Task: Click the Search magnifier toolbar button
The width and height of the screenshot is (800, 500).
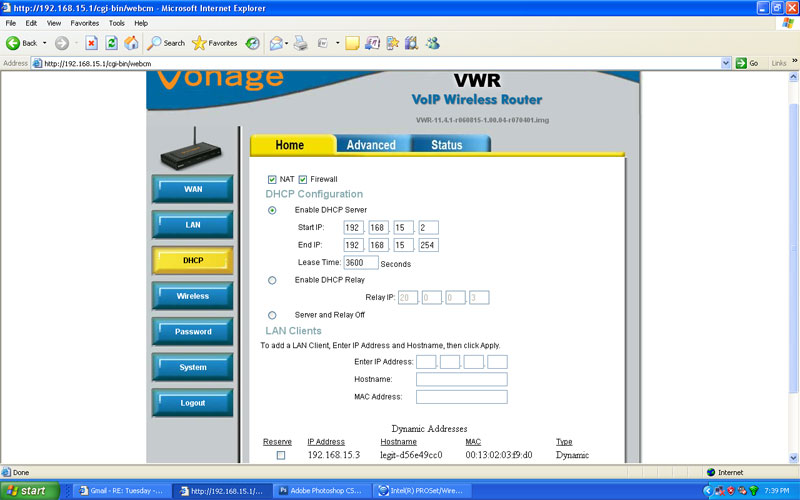Action: (166, 43)
